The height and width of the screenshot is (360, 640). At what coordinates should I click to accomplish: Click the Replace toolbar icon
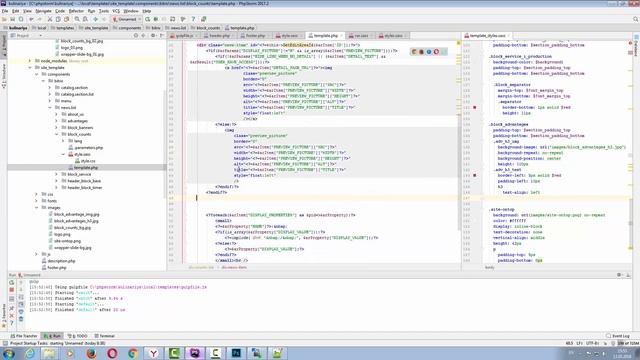[85, 19]
